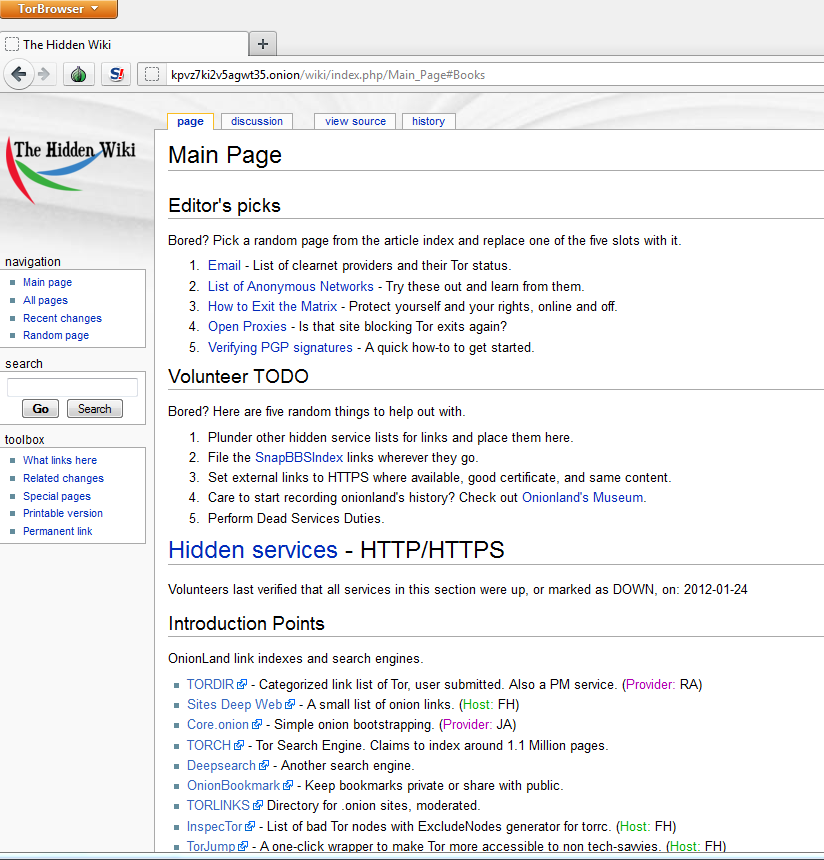
Task: Open the TorBrowser dropdown menu
Action: (58, 9)
